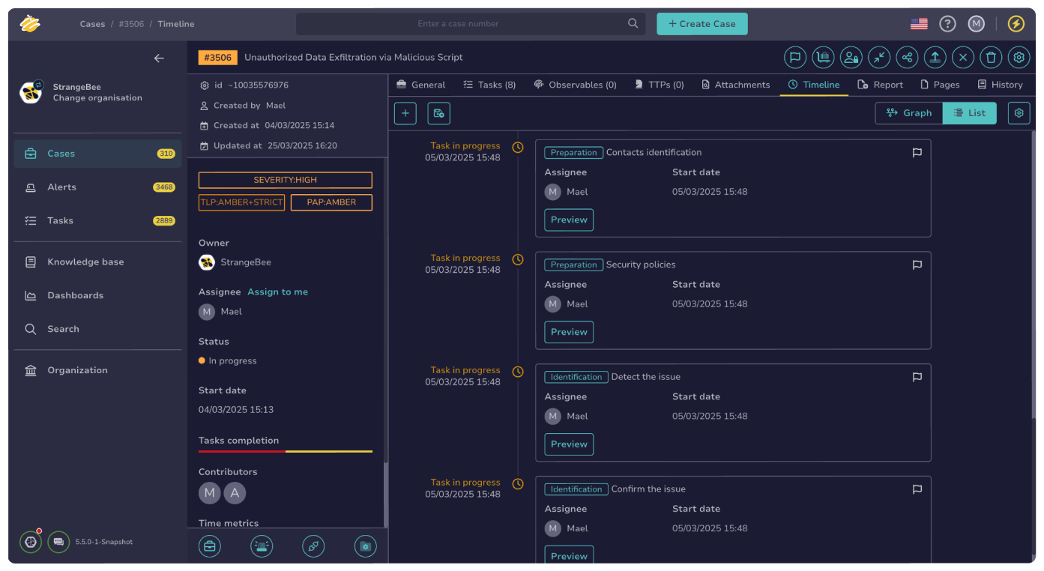Preview the Detect the issue task

569,444
